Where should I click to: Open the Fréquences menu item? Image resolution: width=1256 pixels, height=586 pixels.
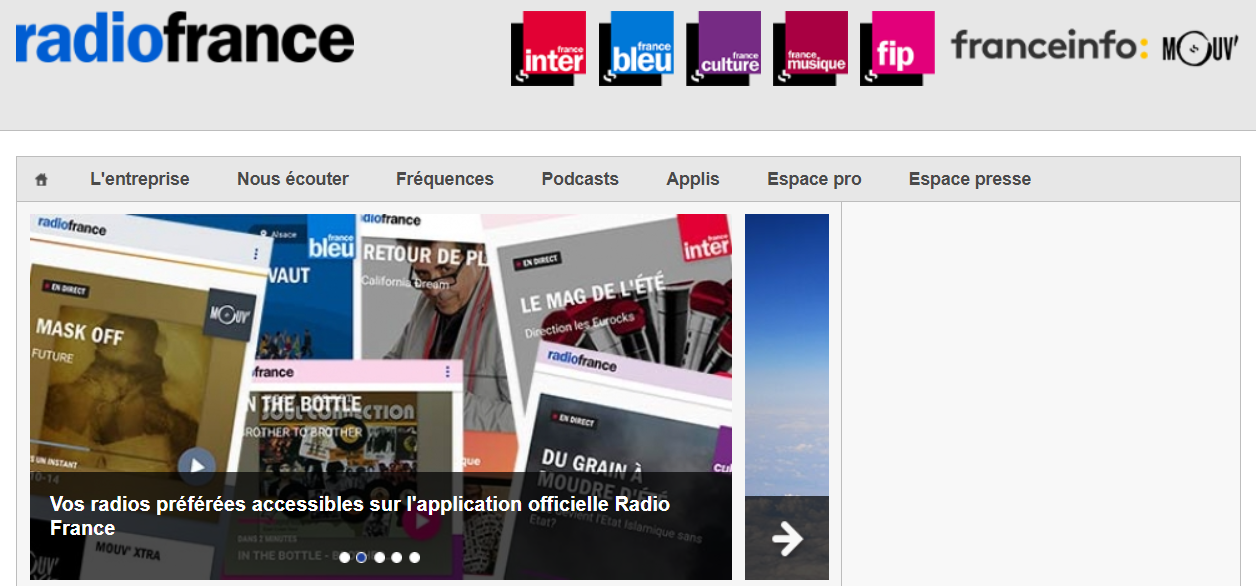tap(445, 179)
